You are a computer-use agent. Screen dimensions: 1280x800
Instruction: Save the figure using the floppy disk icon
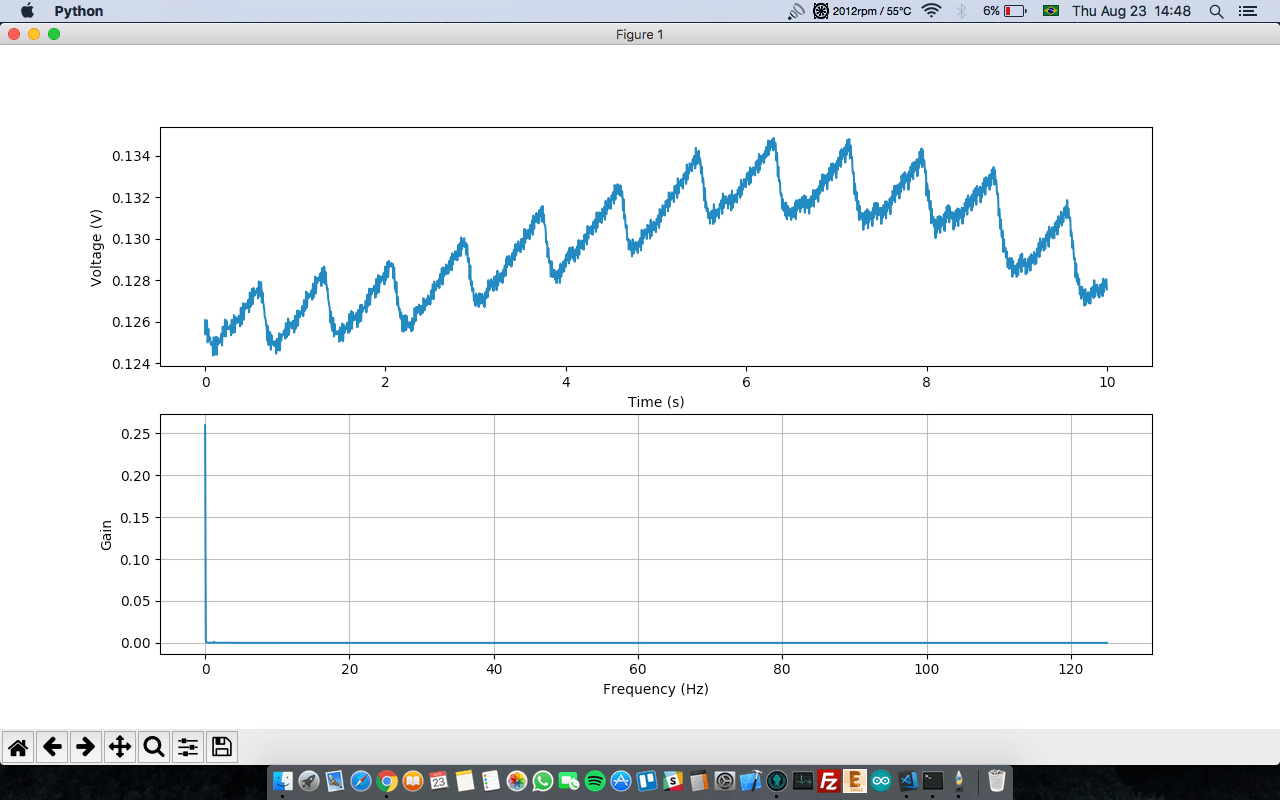coord(221,746)
